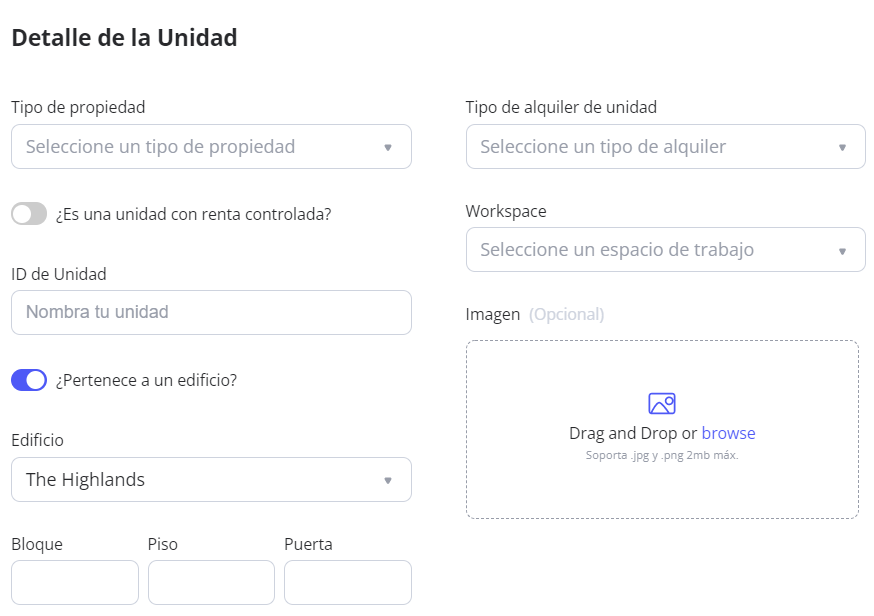Click the caret icon in the Workspace selector
This screenshot has height=616, width=874.
[842, 250]
